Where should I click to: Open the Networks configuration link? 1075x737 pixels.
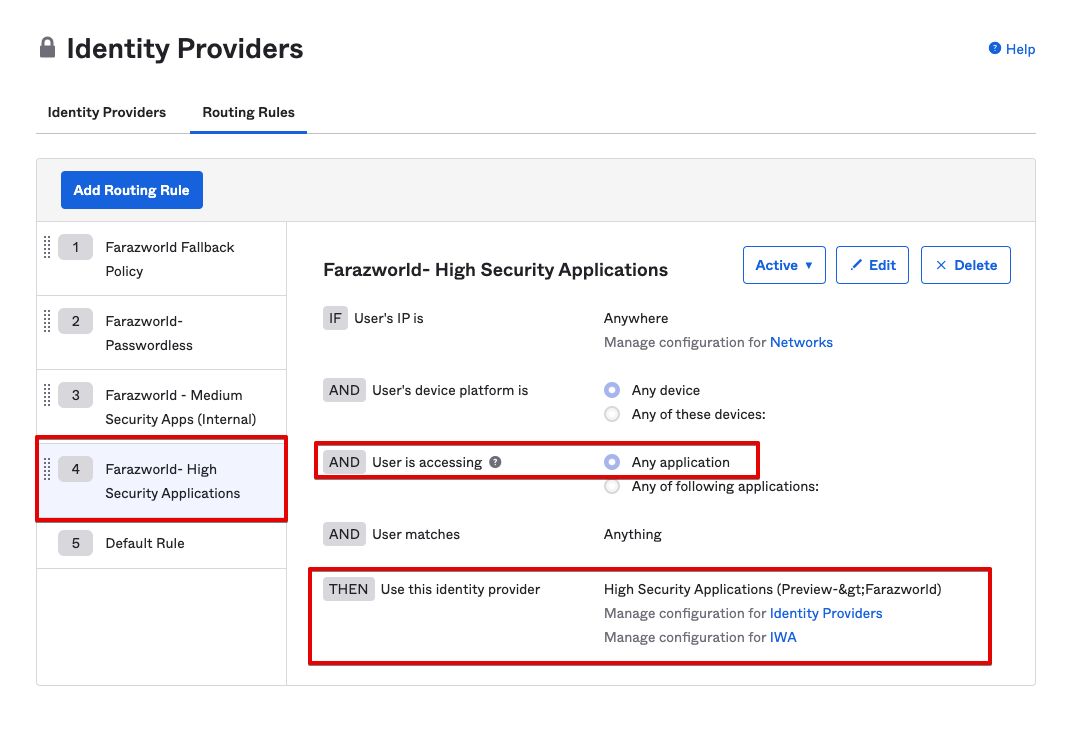click(x=801, y=342)
